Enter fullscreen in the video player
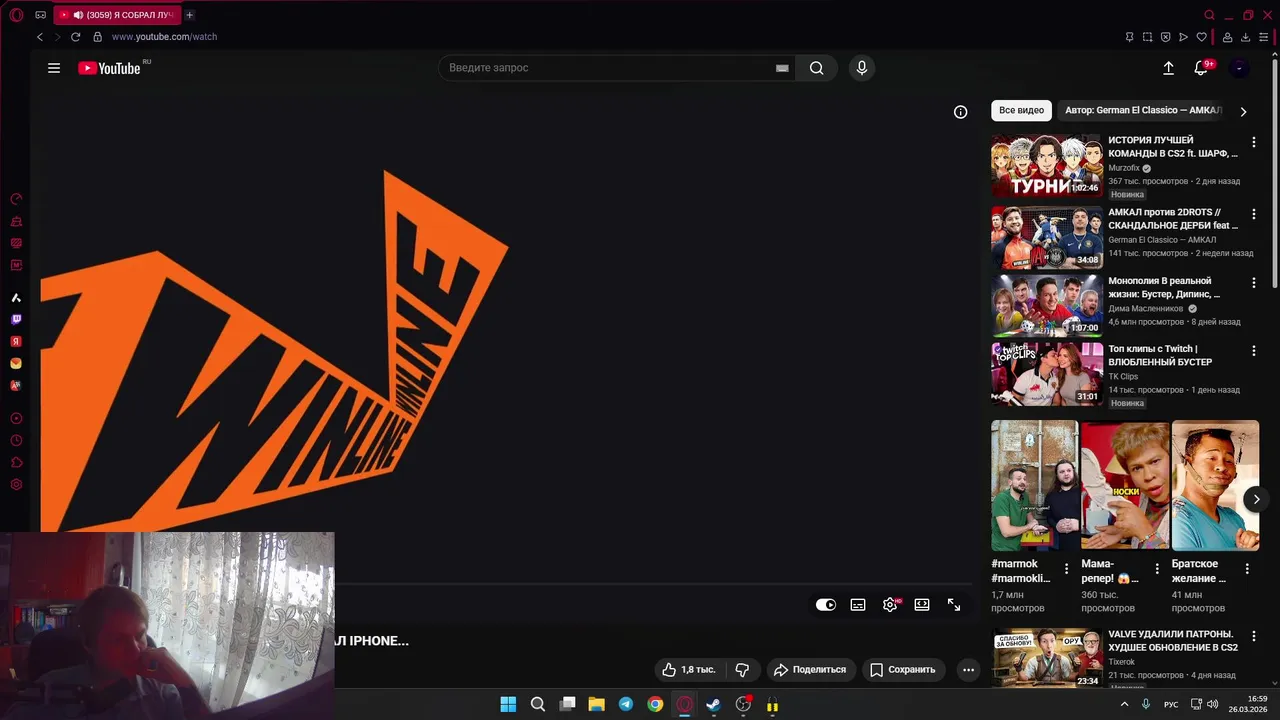 pos(954,605)
